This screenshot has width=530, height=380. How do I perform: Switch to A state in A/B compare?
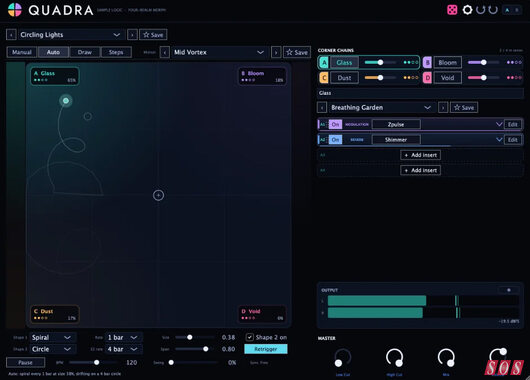pos(507,10)
